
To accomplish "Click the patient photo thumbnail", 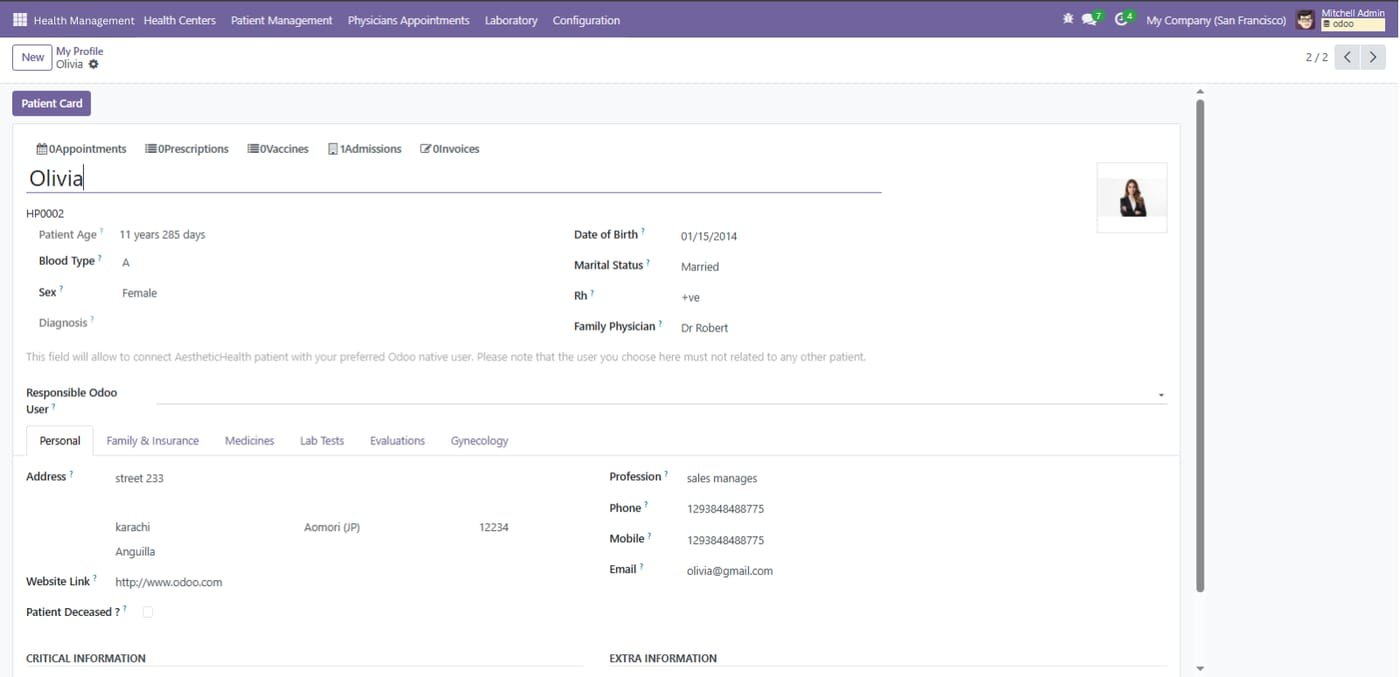I will point(1132,198).
